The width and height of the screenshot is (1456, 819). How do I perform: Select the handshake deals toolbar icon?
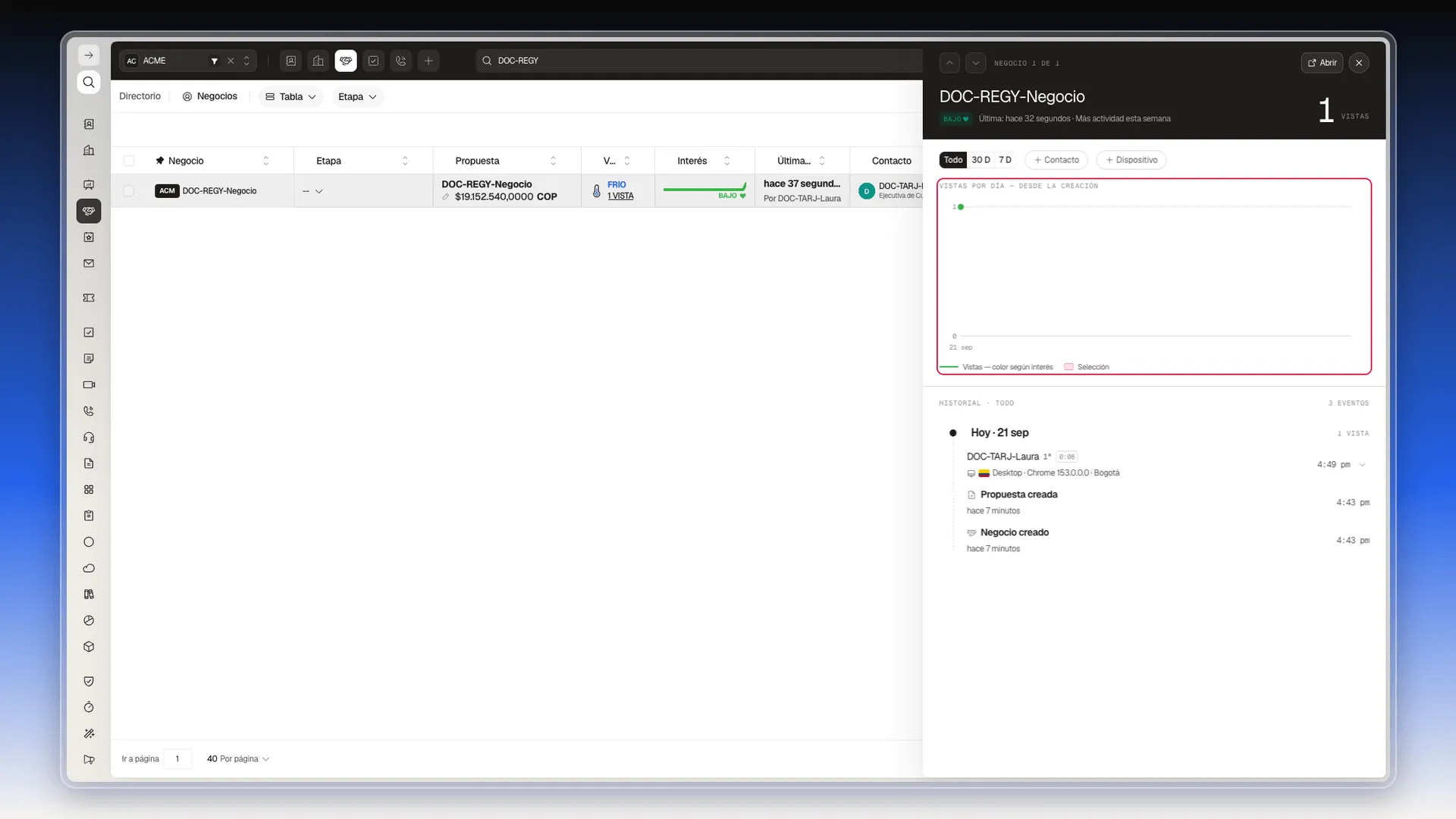346,61
